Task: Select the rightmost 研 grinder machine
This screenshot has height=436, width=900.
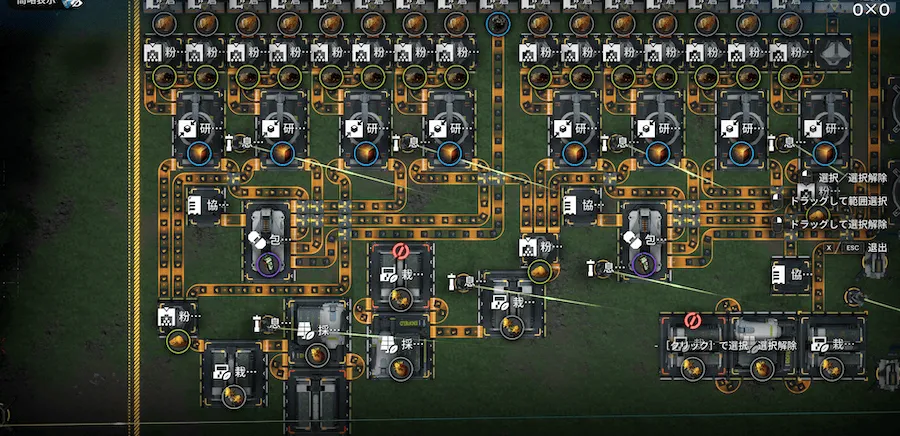Action: click(825, 129)
